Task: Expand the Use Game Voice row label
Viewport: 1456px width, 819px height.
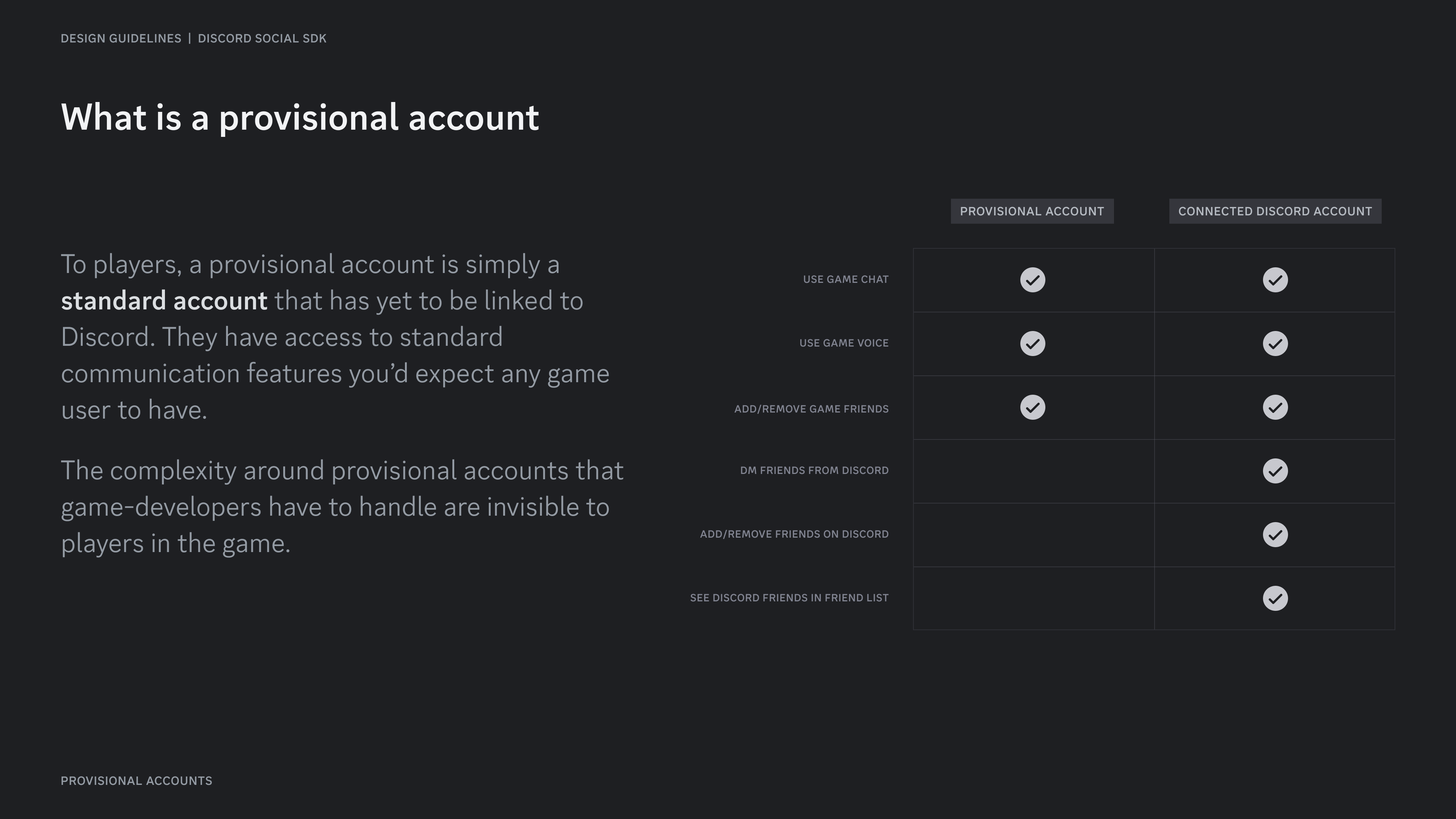Action: point(843,342)
